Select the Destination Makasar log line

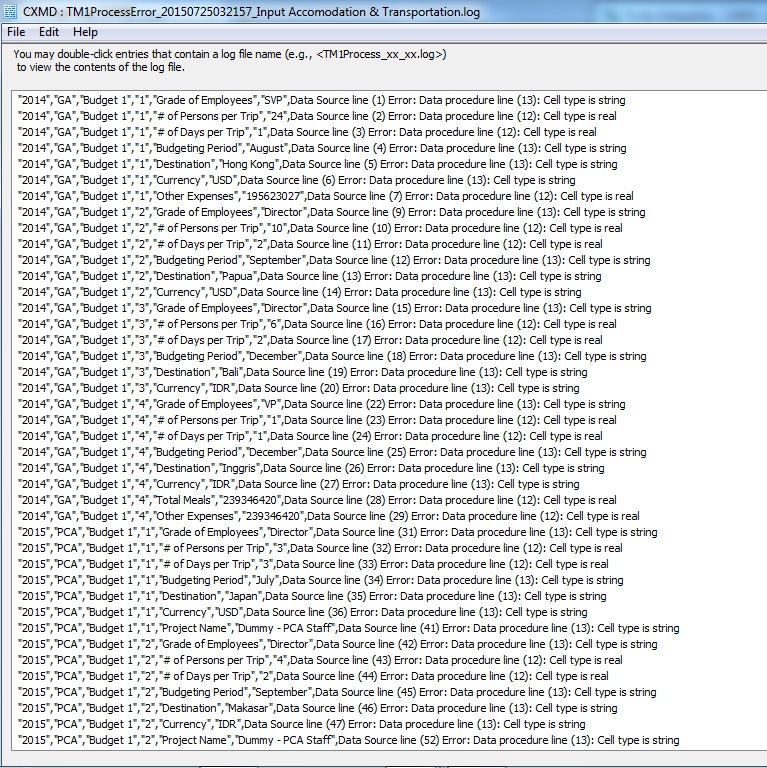pyautogui.click(x=318, y=708)
